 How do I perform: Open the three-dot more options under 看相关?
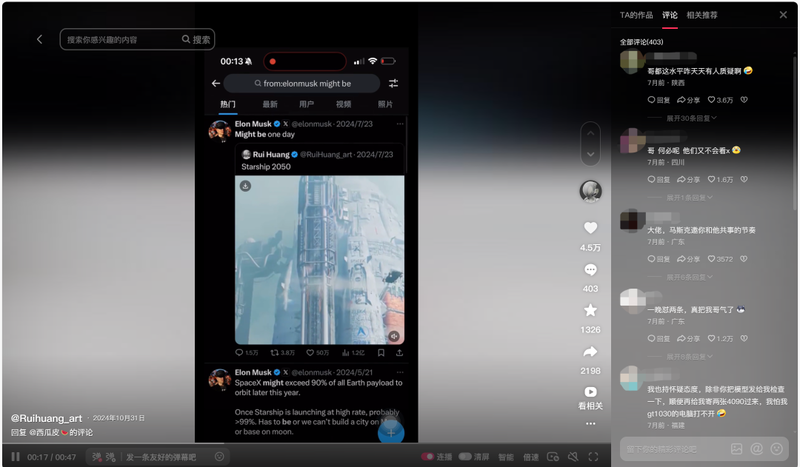coord(590,424)
